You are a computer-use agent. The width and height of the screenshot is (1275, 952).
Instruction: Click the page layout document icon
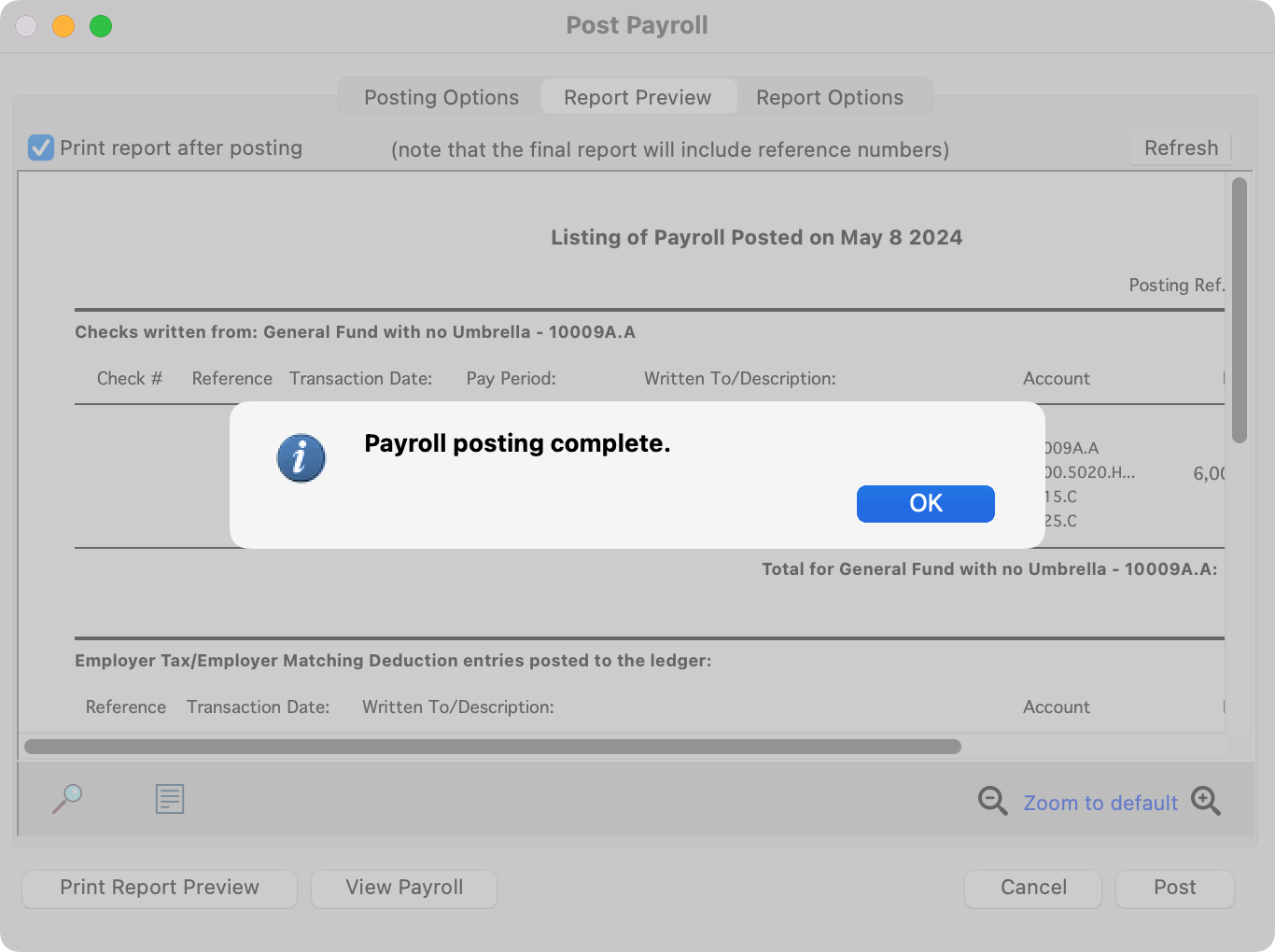[x=169, y=799]
